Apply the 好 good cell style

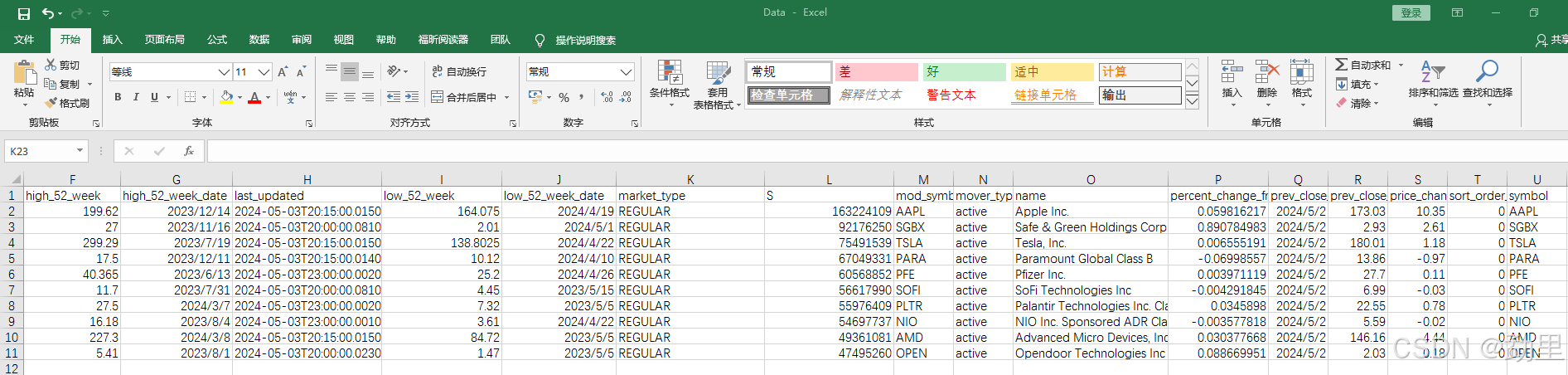[x=964, y=71]
